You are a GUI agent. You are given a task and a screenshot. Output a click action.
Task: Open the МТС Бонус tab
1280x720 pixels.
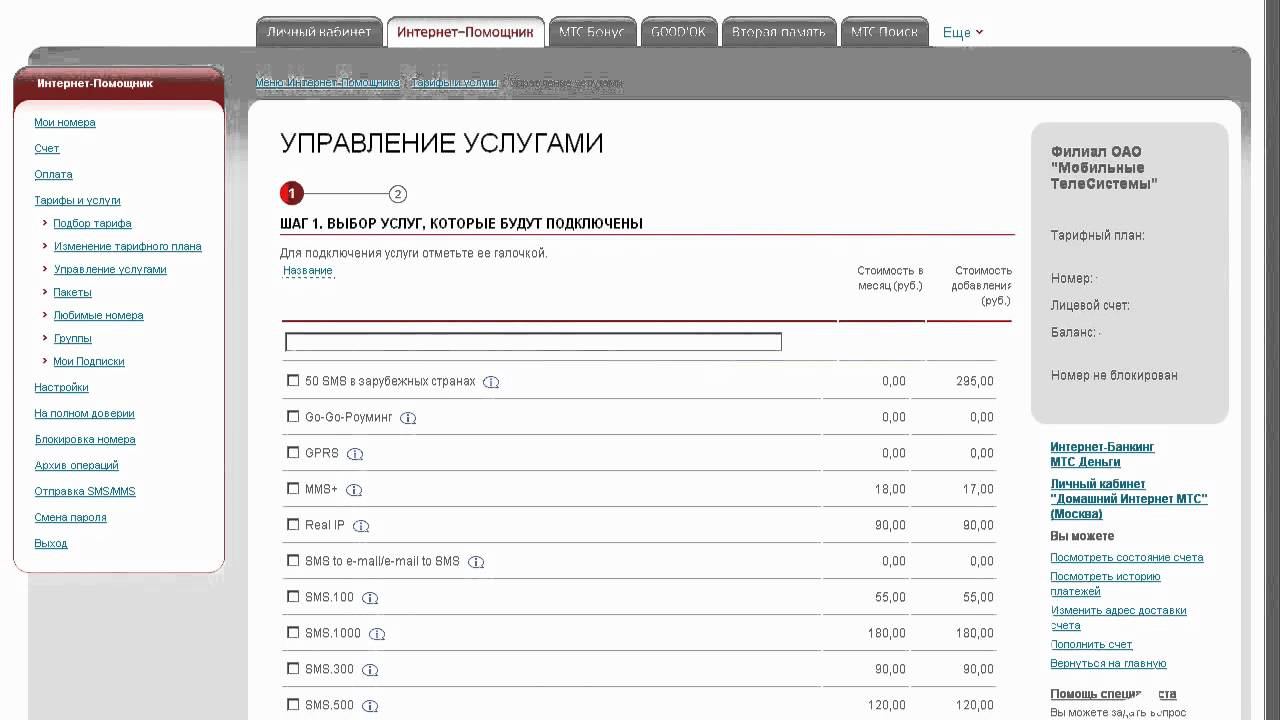(x=591, y=32)
